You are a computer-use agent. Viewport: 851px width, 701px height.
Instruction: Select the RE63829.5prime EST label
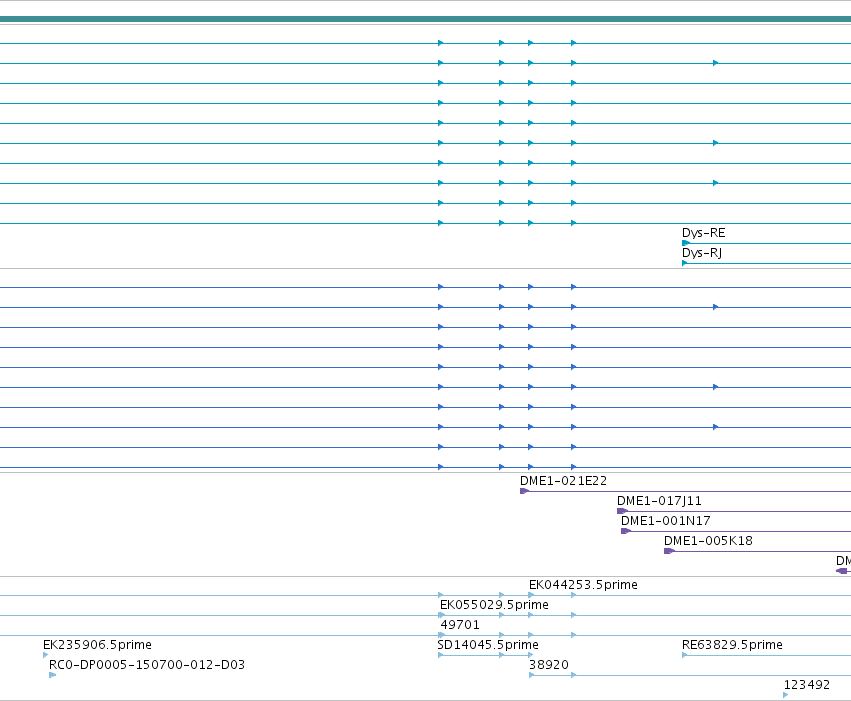732,645
